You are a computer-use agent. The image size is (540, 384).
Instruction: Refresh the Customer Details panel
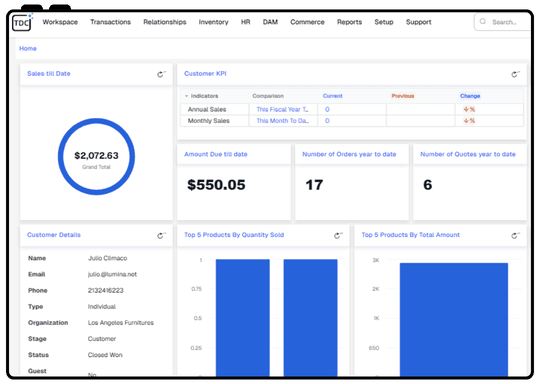(x=161, y=236)
